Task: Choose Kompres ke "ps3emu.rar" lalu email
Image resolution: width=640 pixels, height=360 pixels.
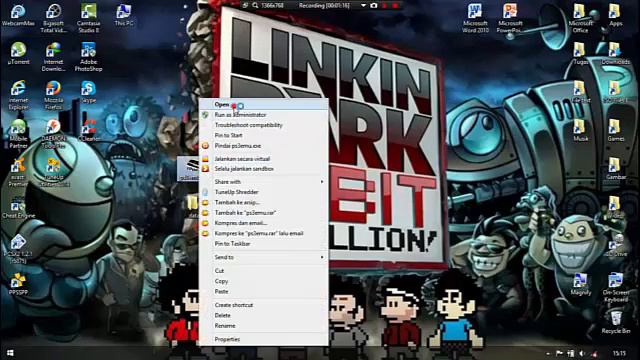Action: point(264,233)
